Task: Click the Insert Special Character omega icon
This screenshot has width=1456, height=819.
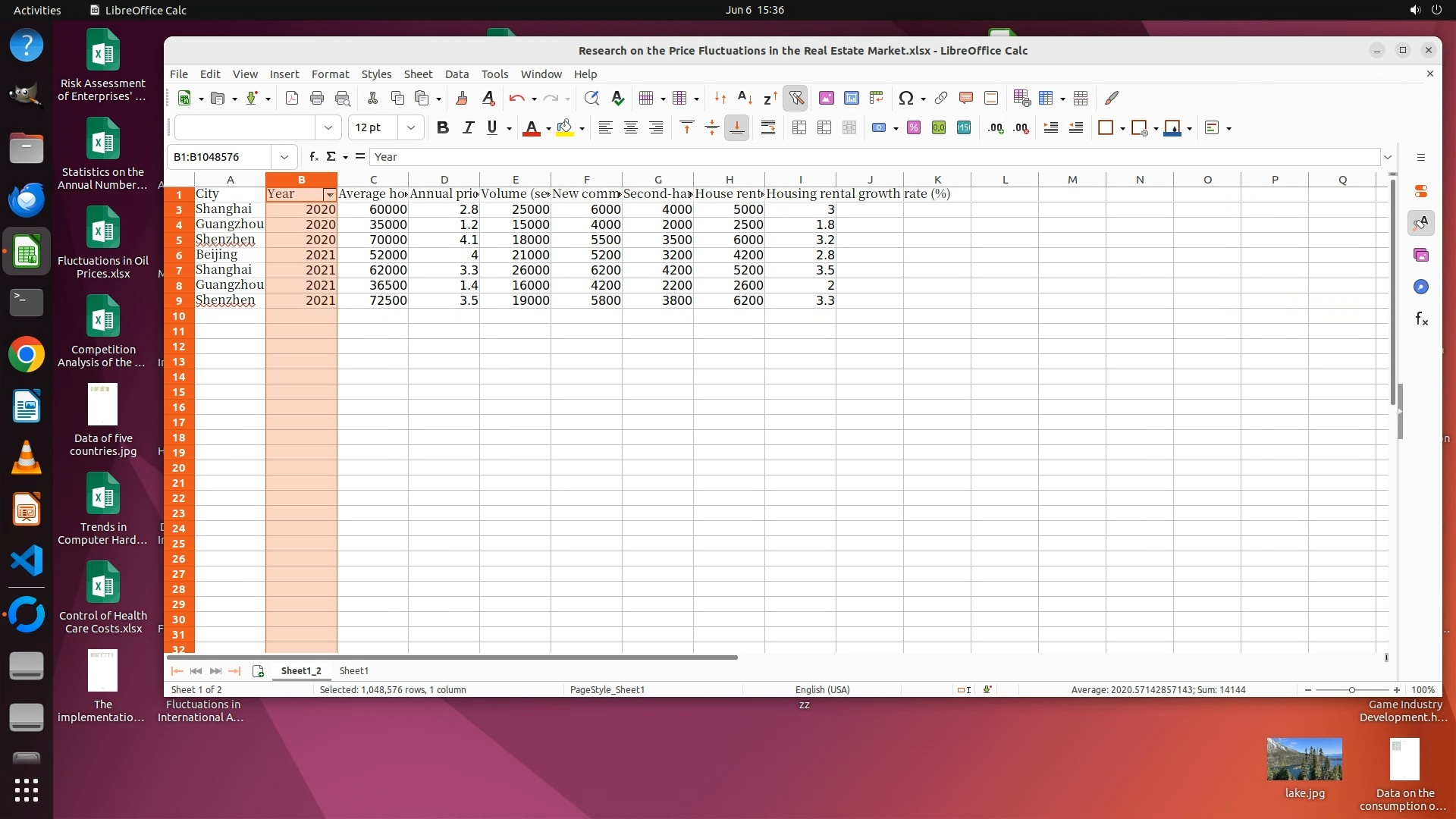Action: click(905, 98)
